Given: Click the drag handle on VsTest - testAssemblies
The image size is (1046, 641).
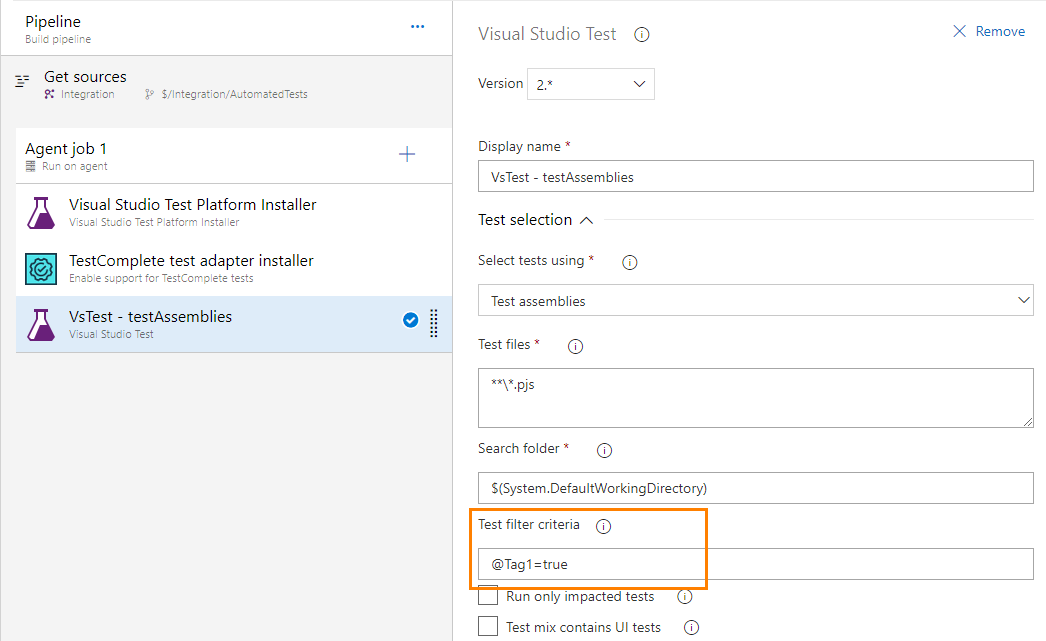Looking at the screenshot, I should (434, 321).
